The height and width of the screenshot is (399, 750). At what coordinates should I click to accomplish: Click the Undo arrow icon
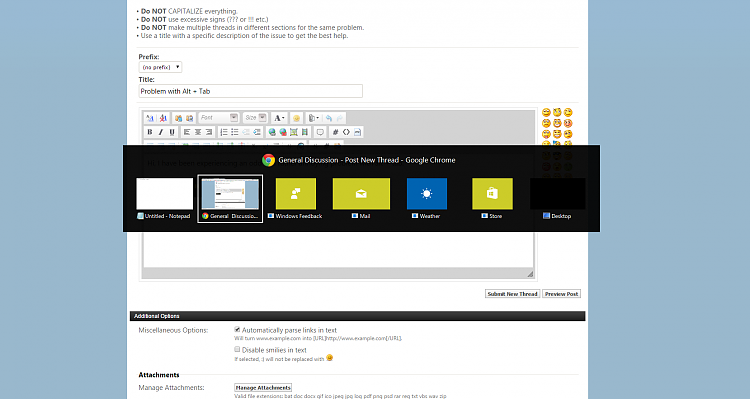329,118
